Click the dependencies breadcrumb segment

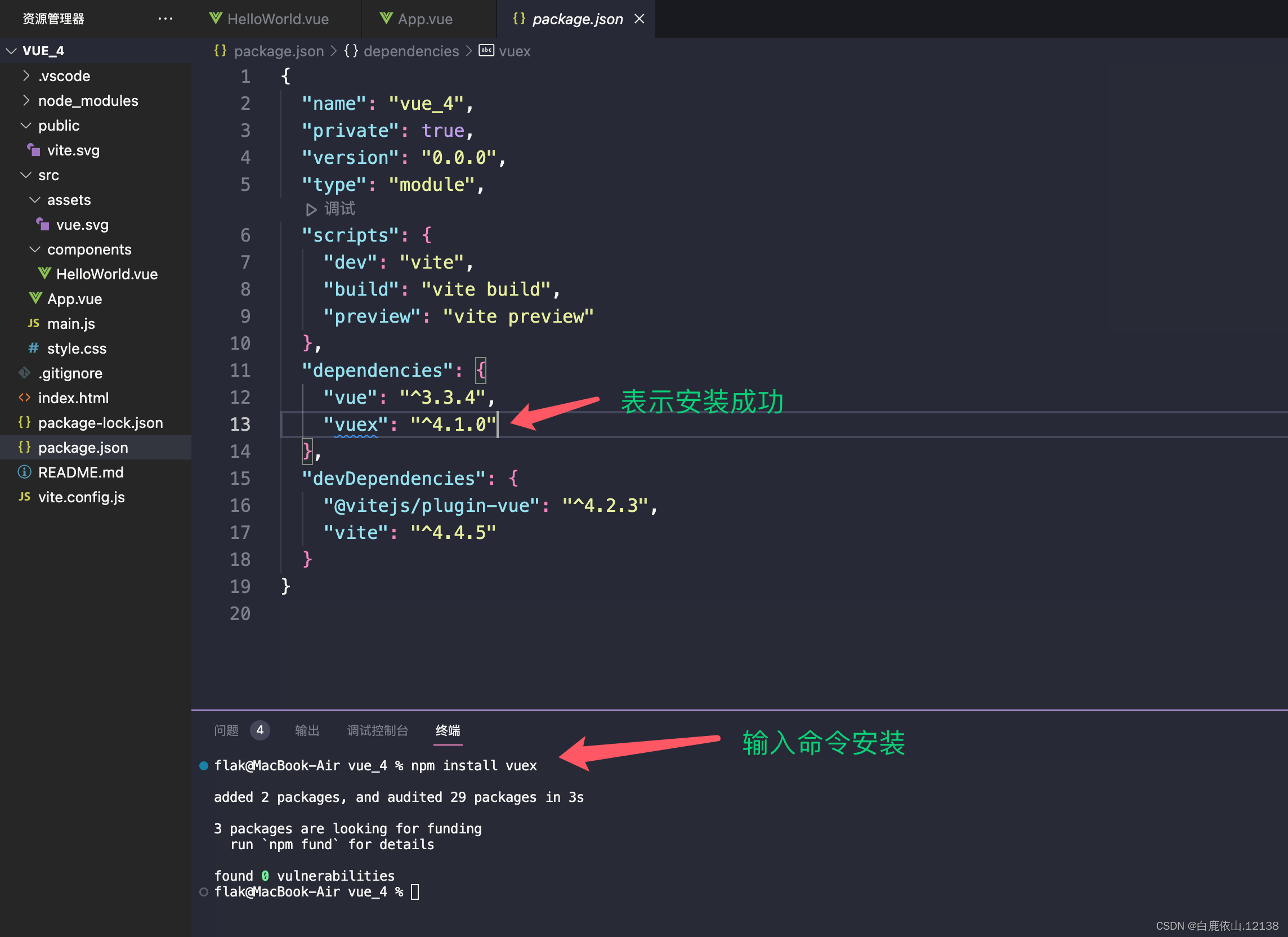[x=410, y=51]
